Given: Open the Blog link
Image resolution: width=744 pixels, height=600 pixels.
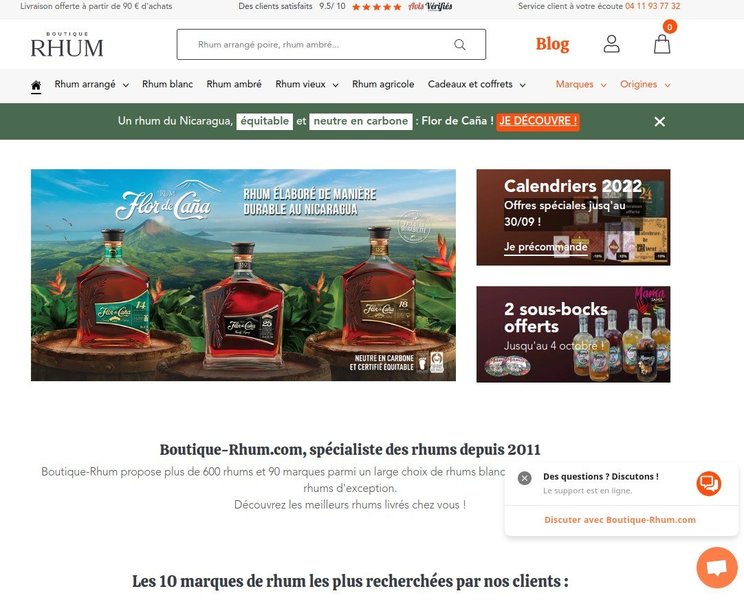Looking at the screenshot, I should 552,44.
